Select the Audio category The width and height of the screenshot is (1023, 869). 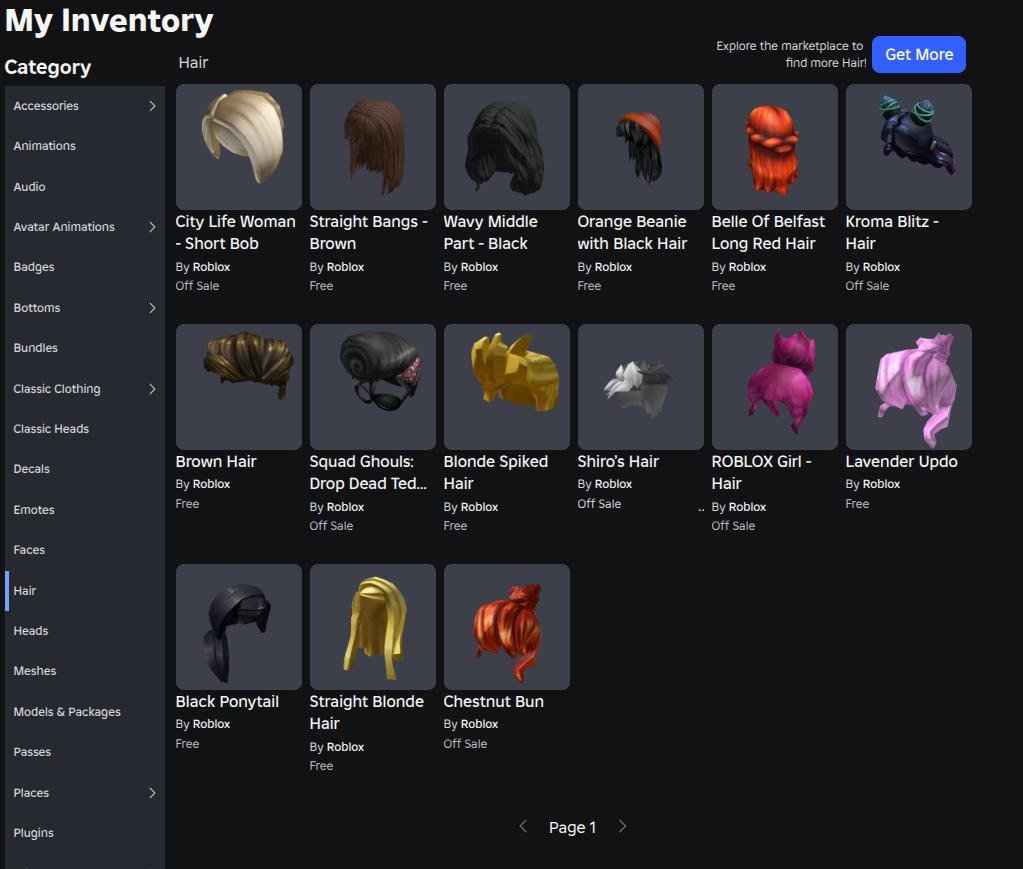click(85, 187)
